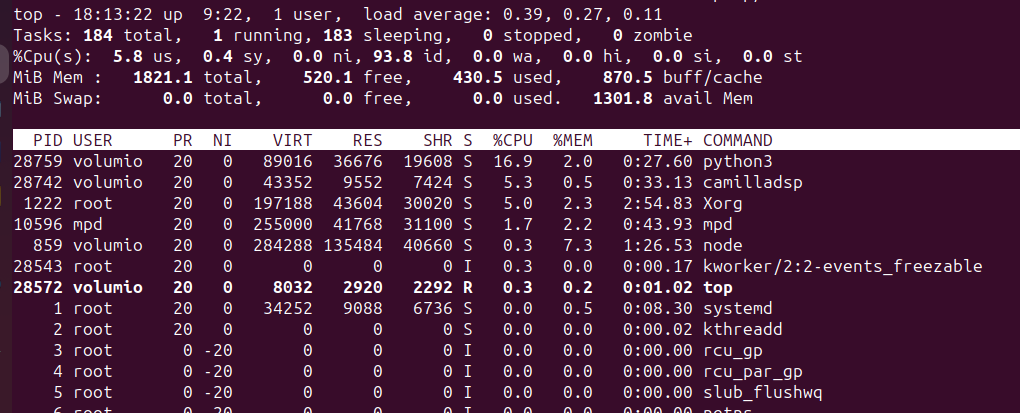The image size is (1020, 413).
Task: Click the %MEM column header
Action: [x=573, y=140]
